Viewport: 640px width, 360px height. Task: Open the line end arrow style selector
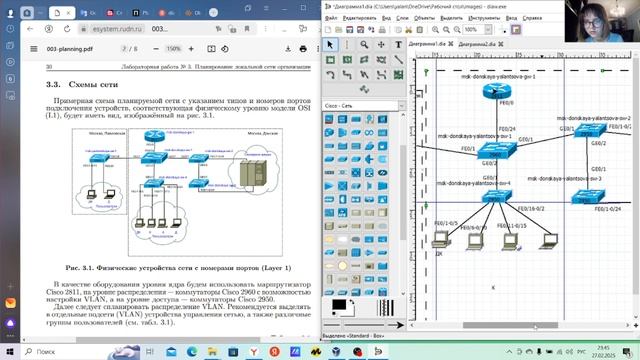pos(395,325)
